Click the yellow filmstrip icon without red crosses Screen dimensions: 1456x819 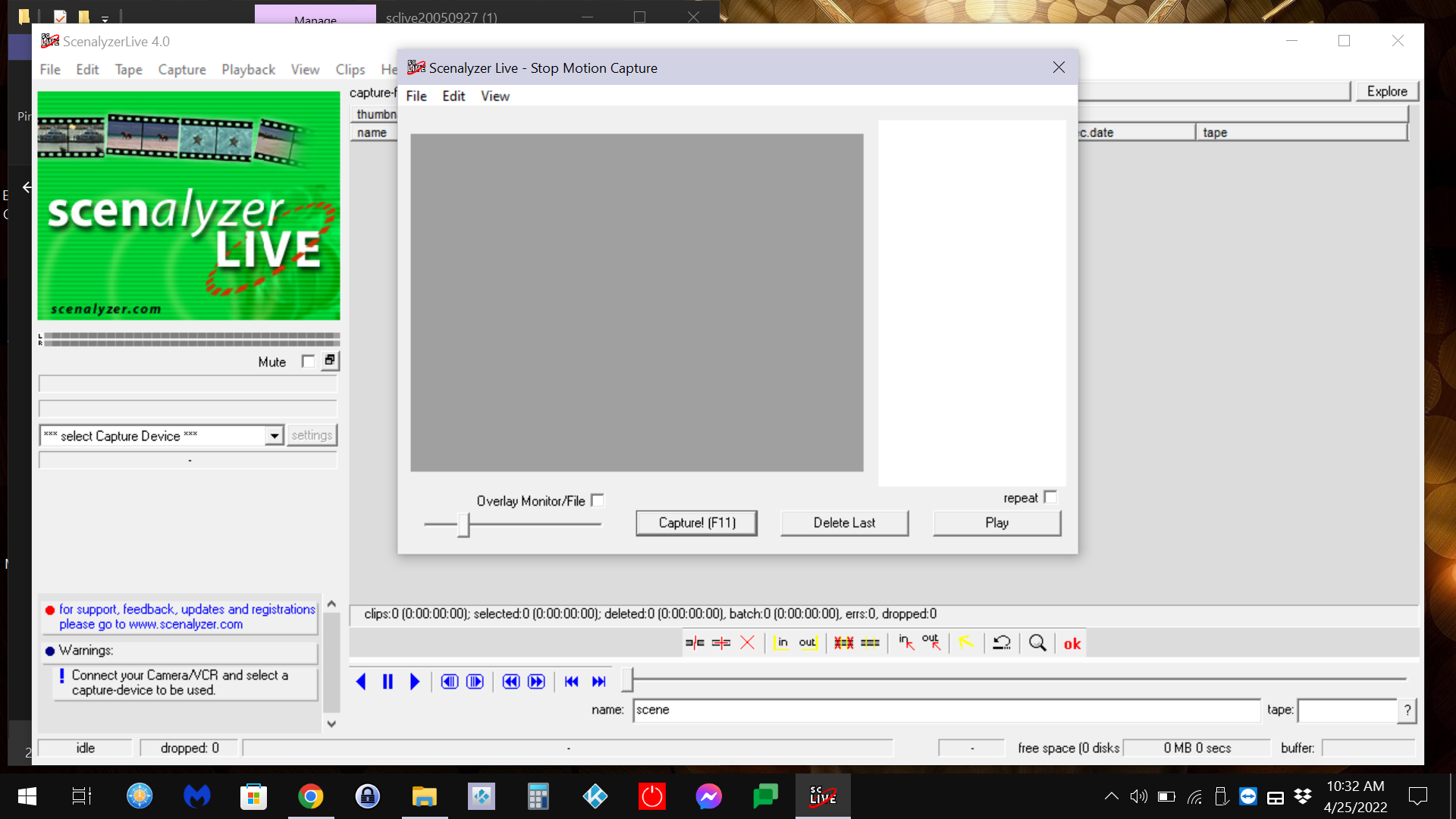(871, 643)
